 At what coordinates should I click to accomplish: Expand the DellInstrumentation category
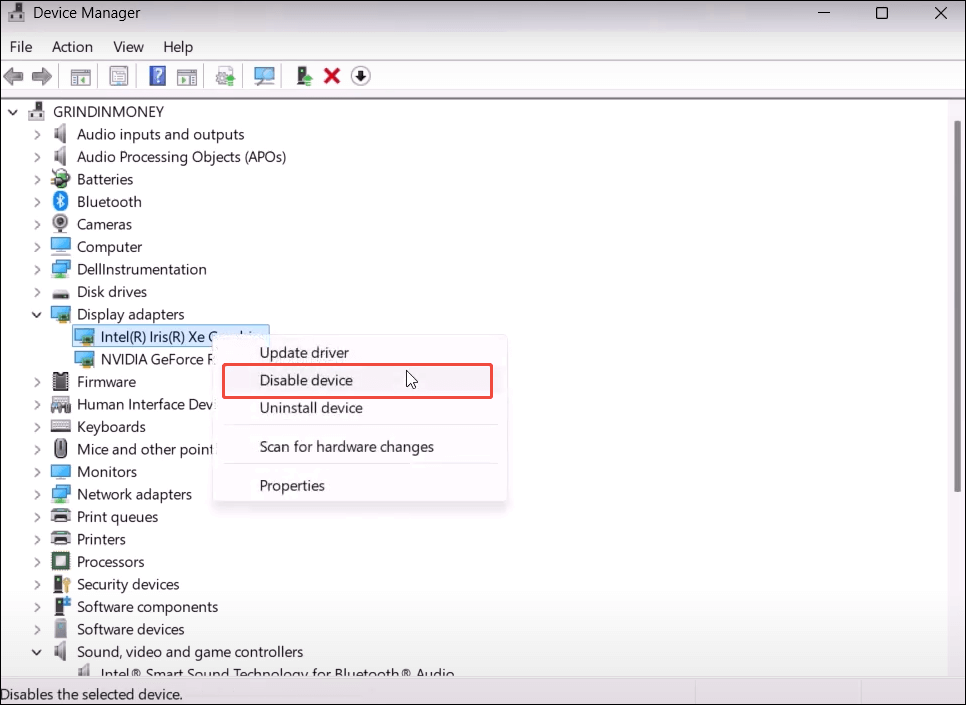pyautogui.click(x=37, y=269)
